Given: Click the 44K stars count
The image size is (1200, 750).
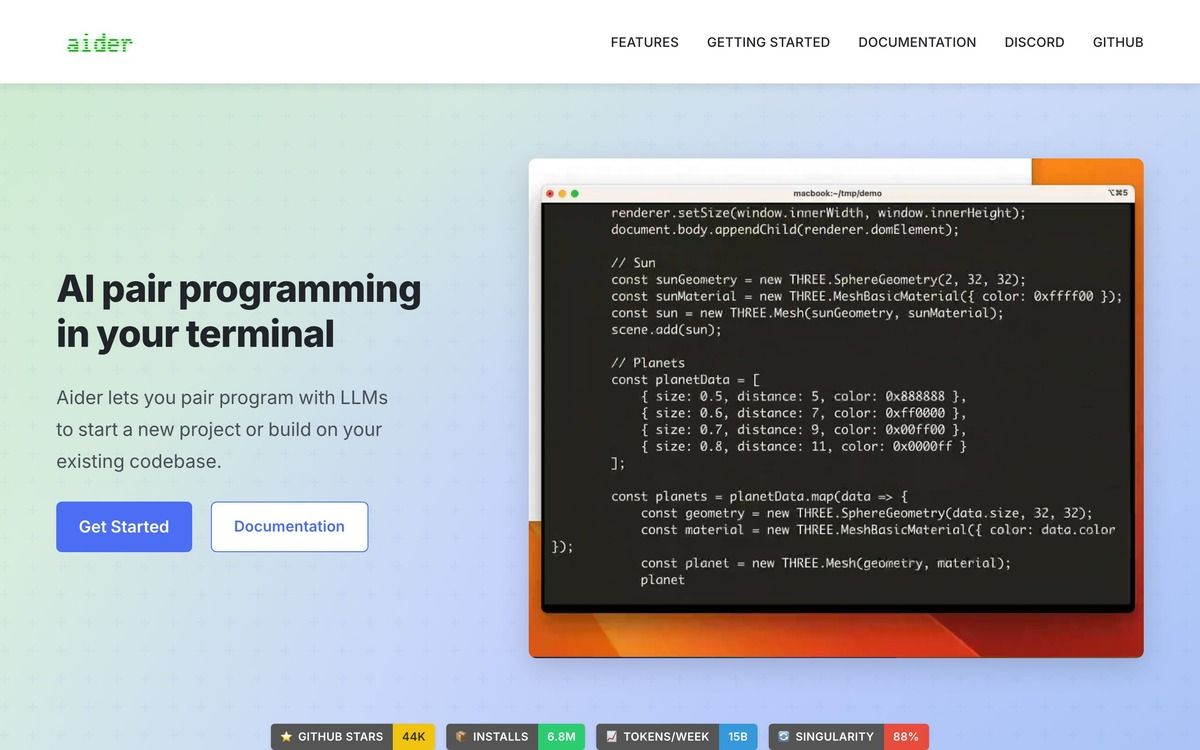Looking at the screenshot, I should click(414, 737).
